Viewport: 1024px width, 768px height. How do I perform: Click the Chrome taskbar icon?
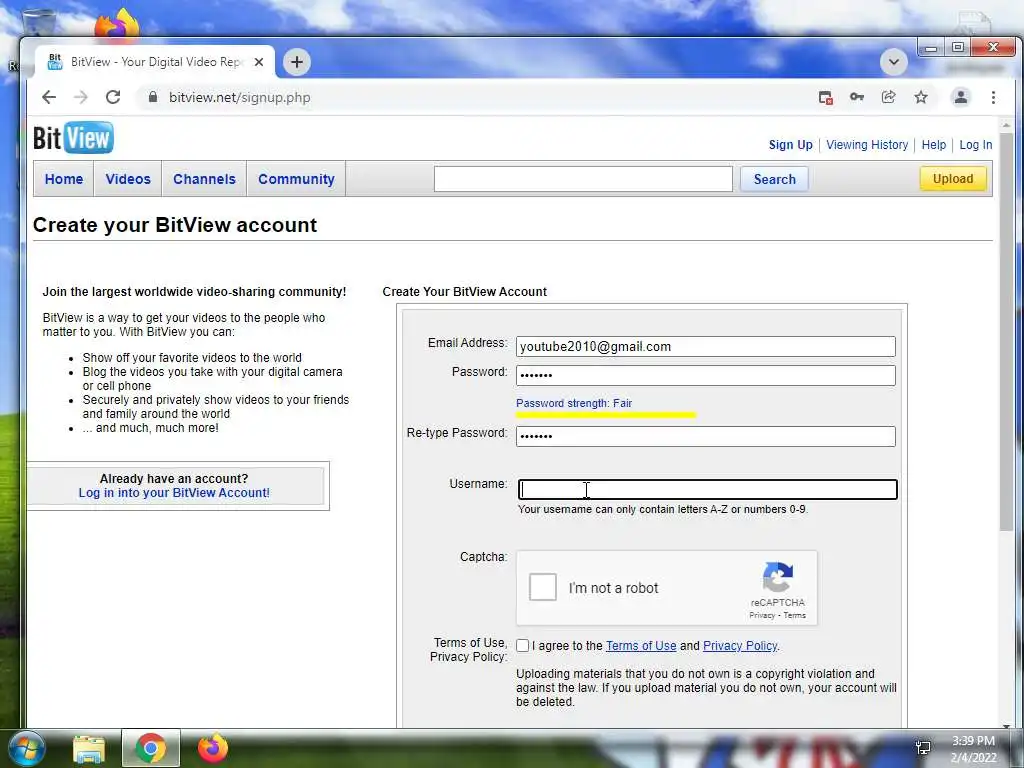pos(151,748)
